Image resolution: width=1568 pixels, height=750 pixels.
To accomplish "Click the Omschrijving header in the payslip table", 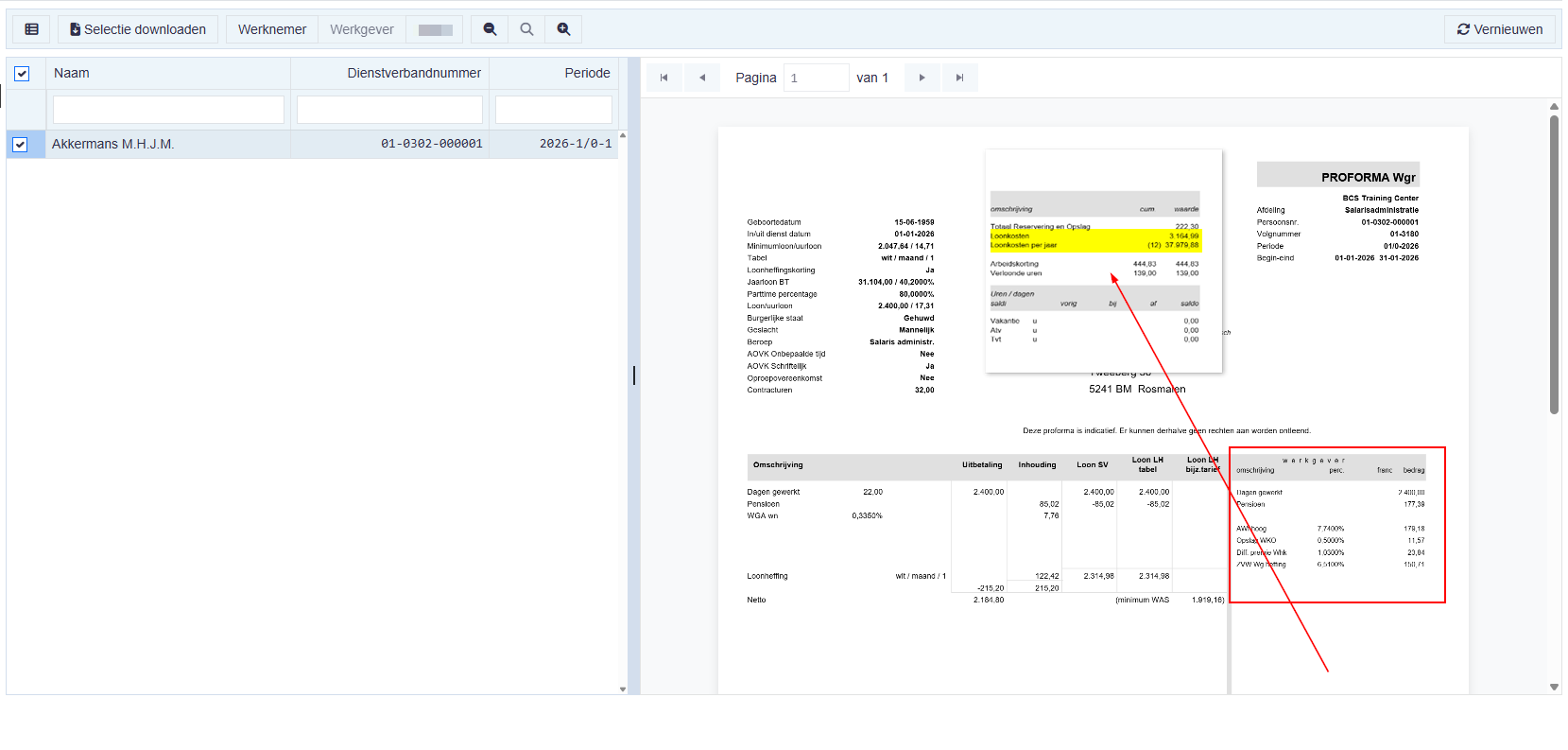I will (778, 465).
